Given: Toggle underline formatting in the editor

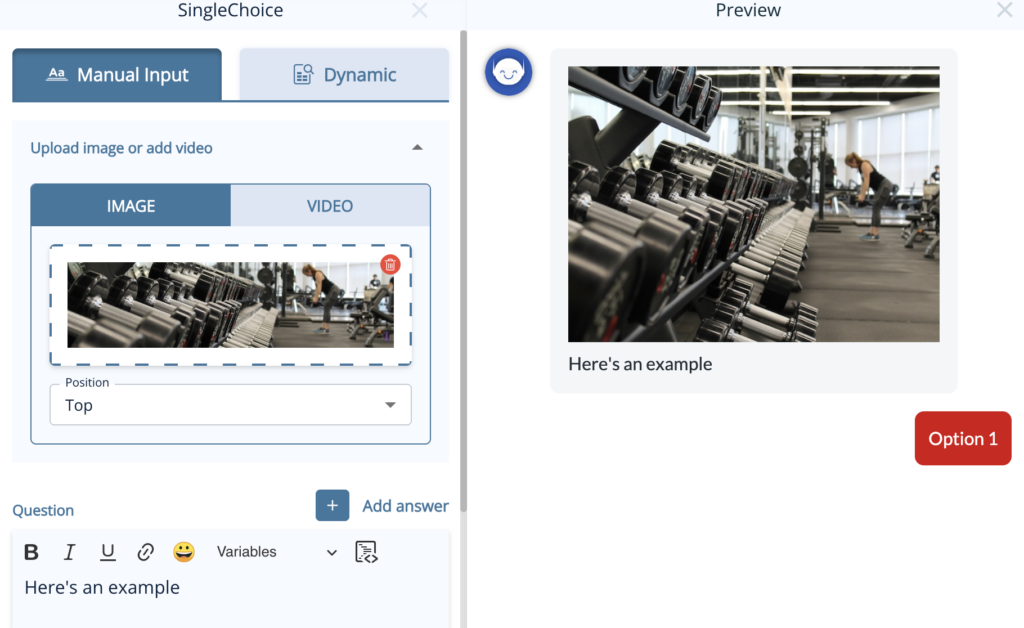Looking at the screenshot, I should click(107, 551).
